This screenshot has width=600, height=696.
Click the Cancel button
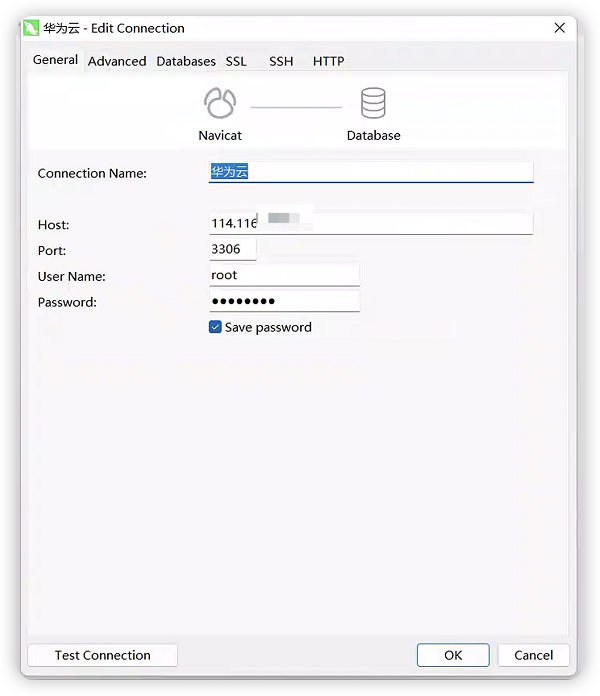(x=533, y=655)
